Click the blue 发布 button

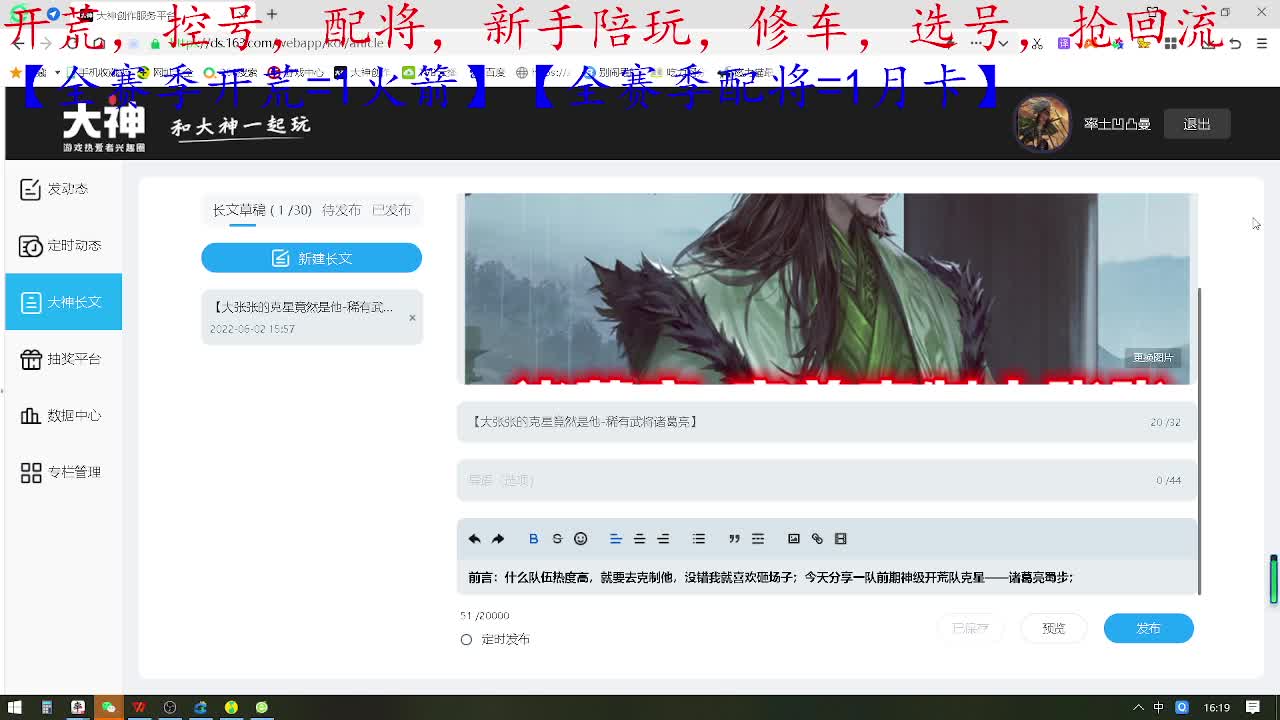tap(1148, 628)
